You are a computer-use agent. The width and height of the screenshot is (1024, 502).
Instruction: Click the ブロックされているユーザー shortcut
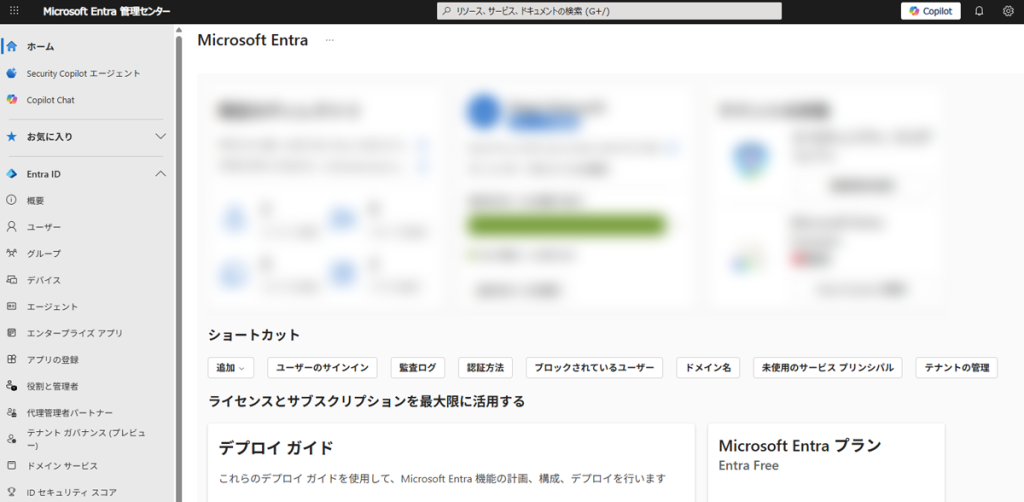click(594, 368)
